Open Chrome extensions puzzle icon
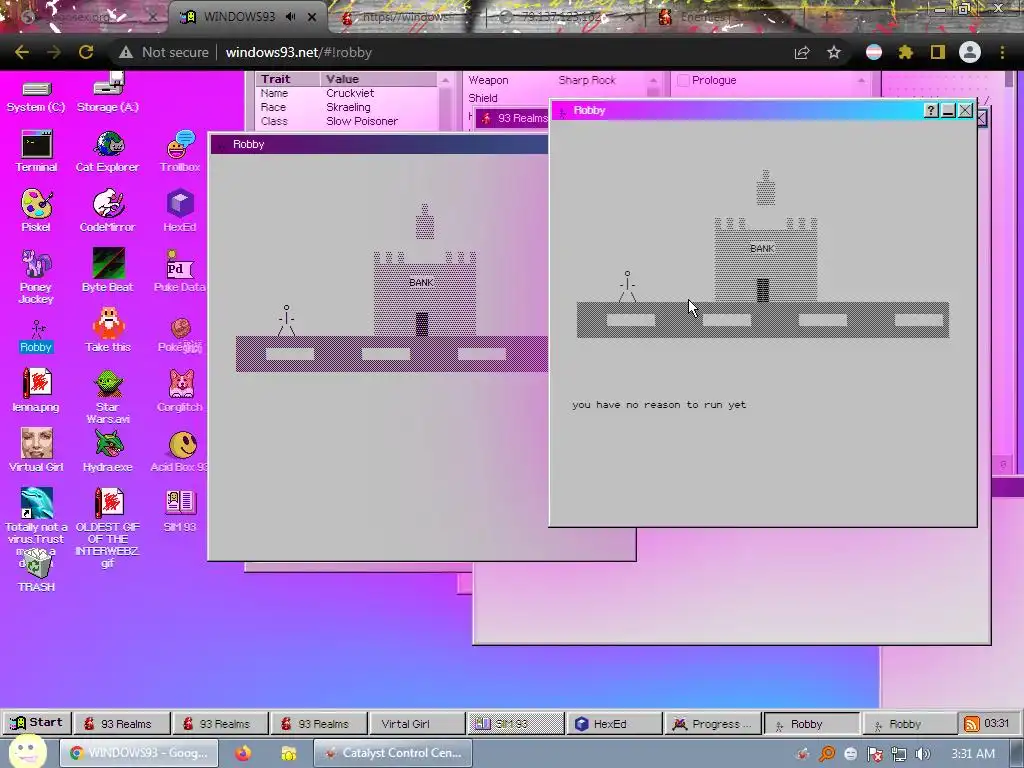The width and height of the screenshot is (1024, 768). pyautogui.click(x=905, y=52)
